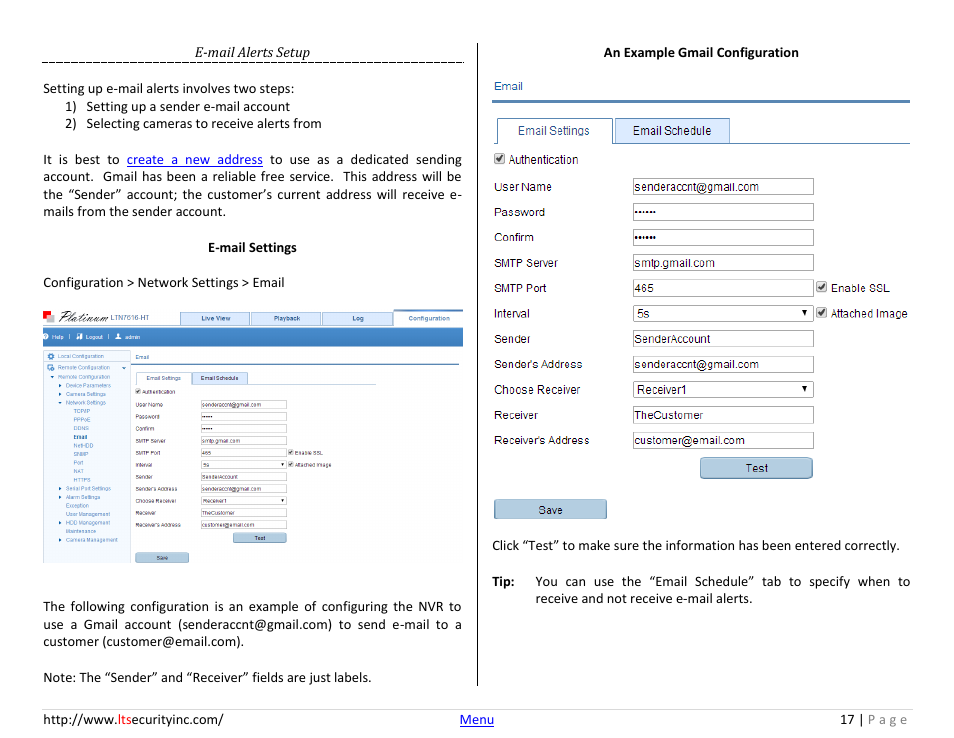Select NAT in the sidebar tree

78,472
